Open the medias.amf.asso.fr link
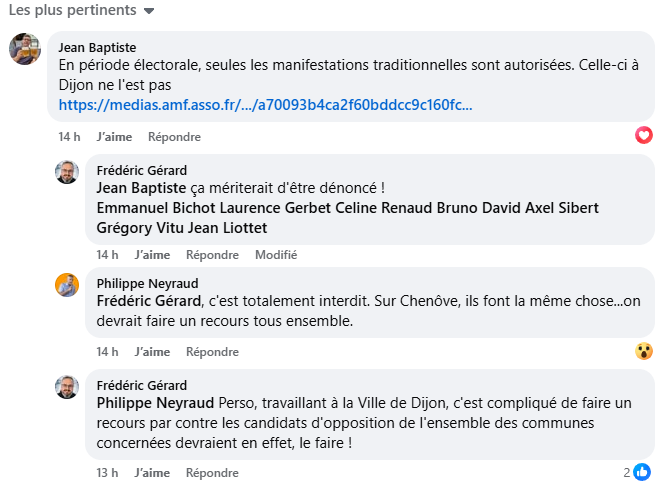 click(265, 104)
